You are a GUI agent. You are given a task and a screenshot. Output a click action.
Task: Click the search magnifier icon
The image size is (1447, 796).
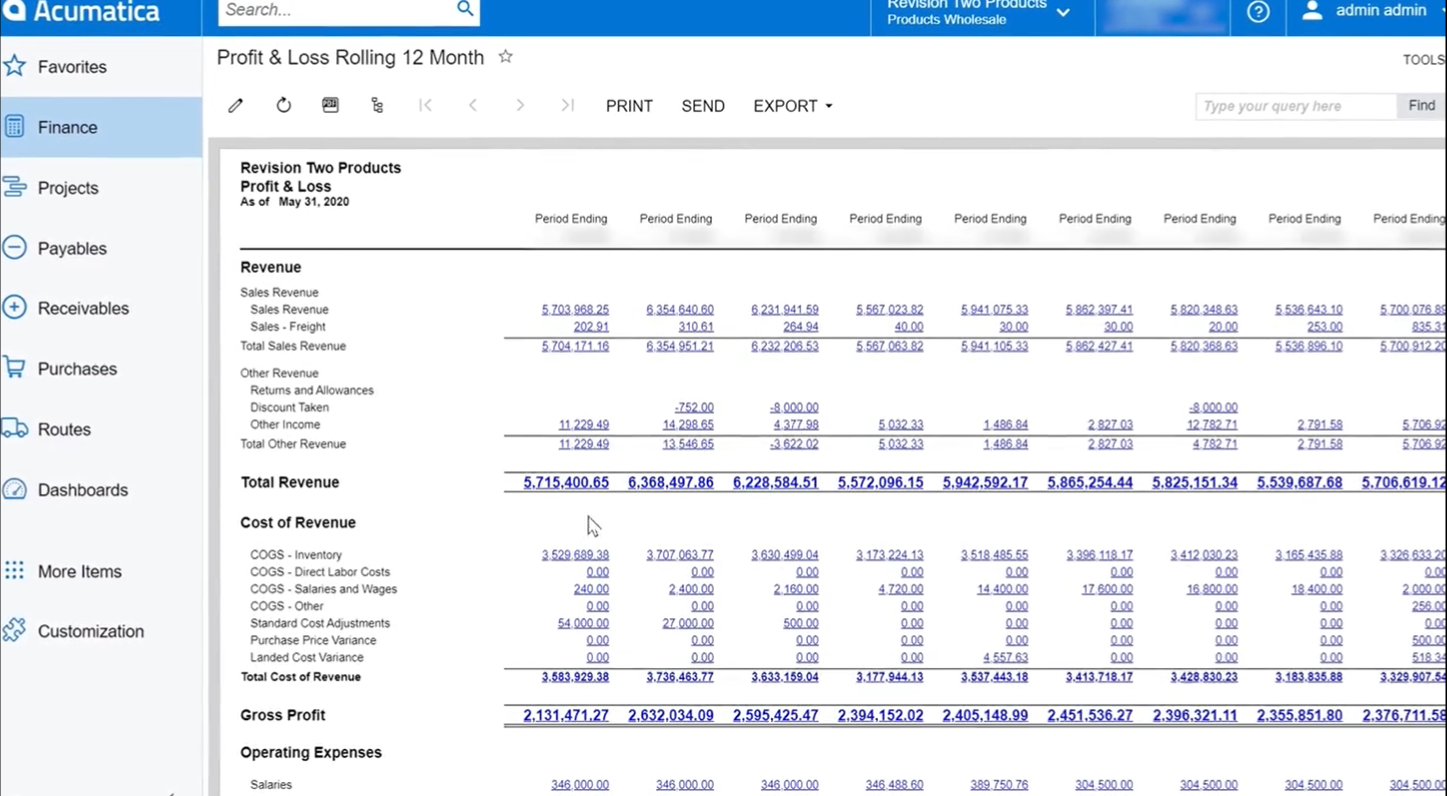point(465,9)
